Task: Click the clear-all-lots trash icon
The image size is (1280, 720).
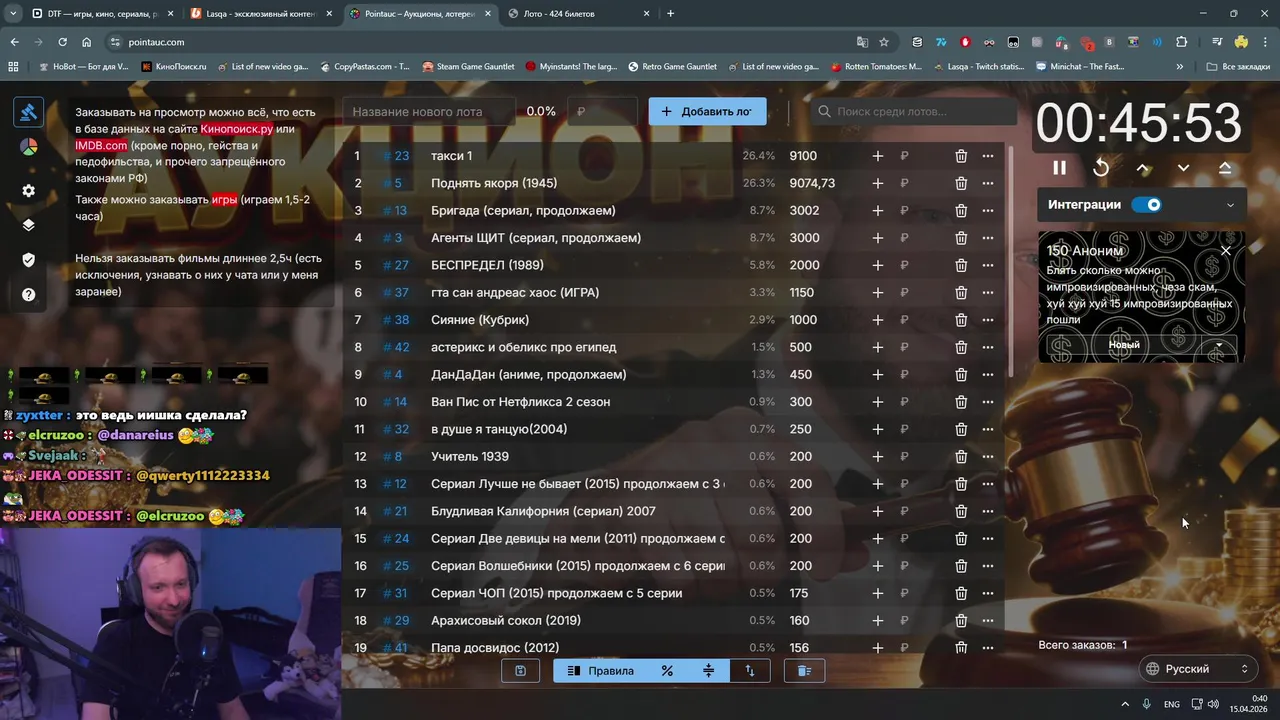Action: coord(804,671)
